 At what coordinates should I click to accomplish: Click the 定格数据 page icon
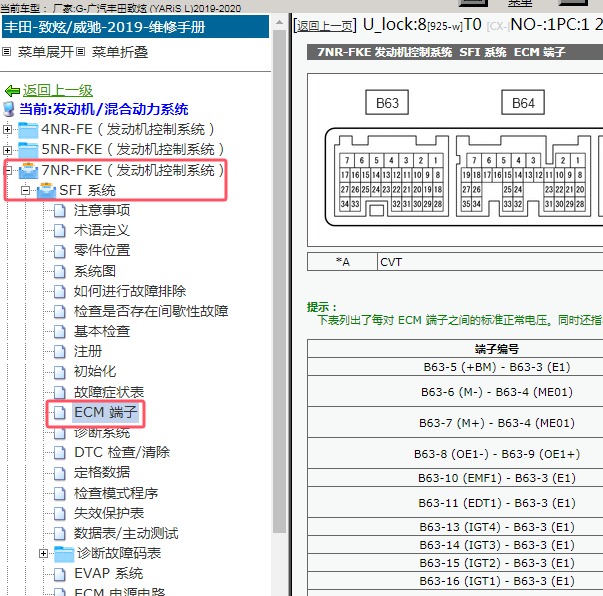point(60,473)
